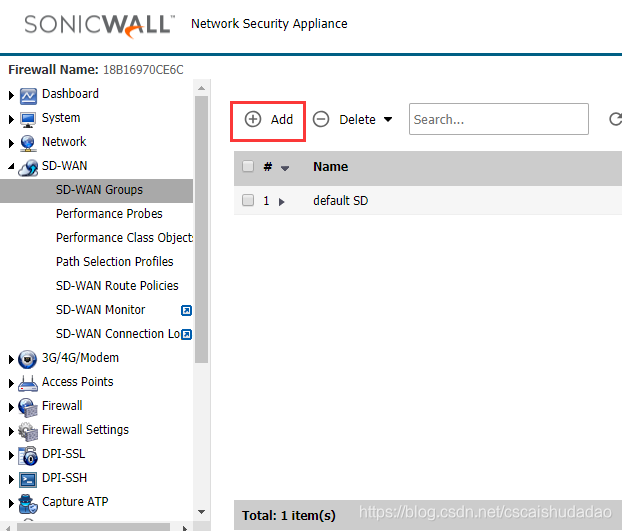Click the plus circle Add icon

(x=253, y=119)
